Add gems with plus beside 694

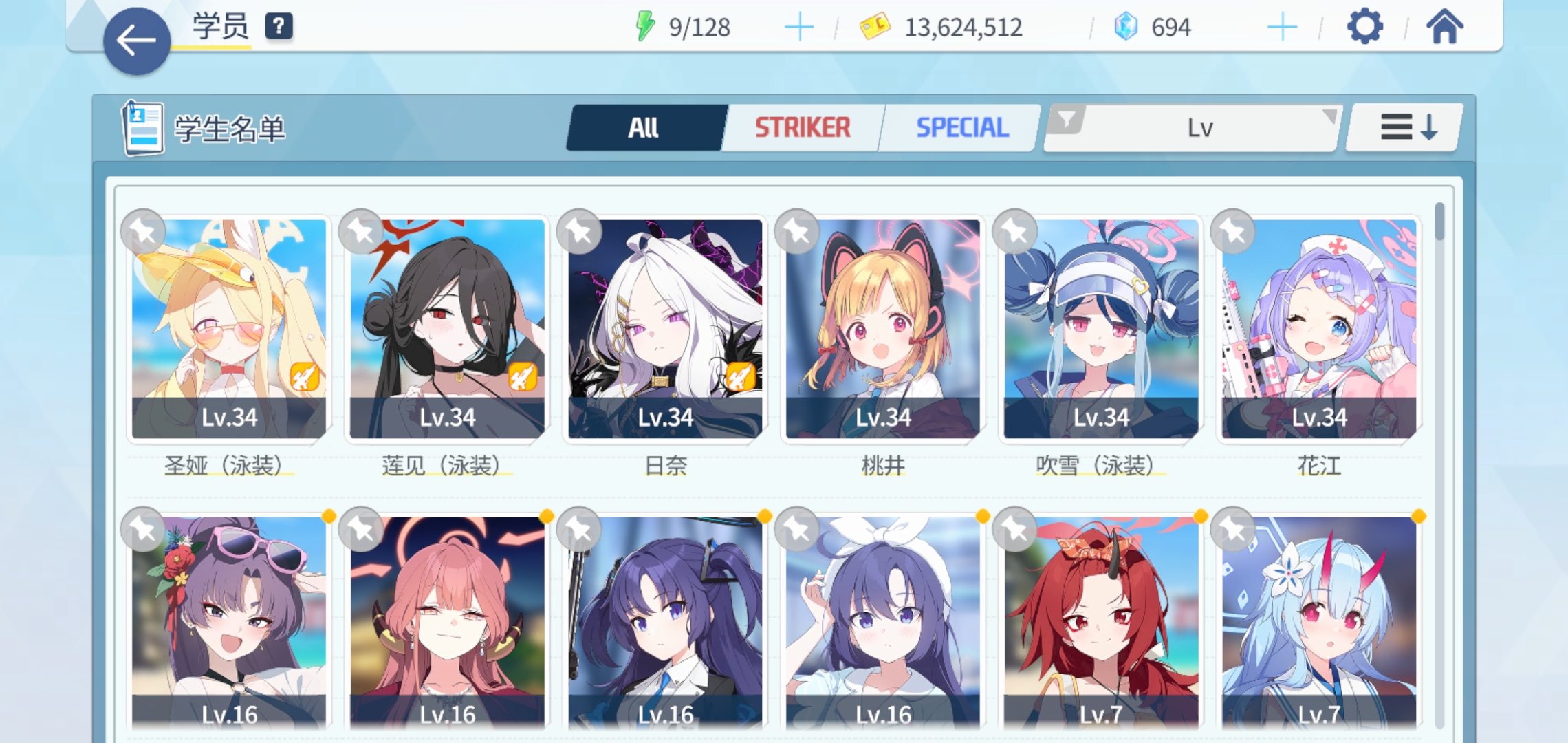click(x=1282, y=28)
